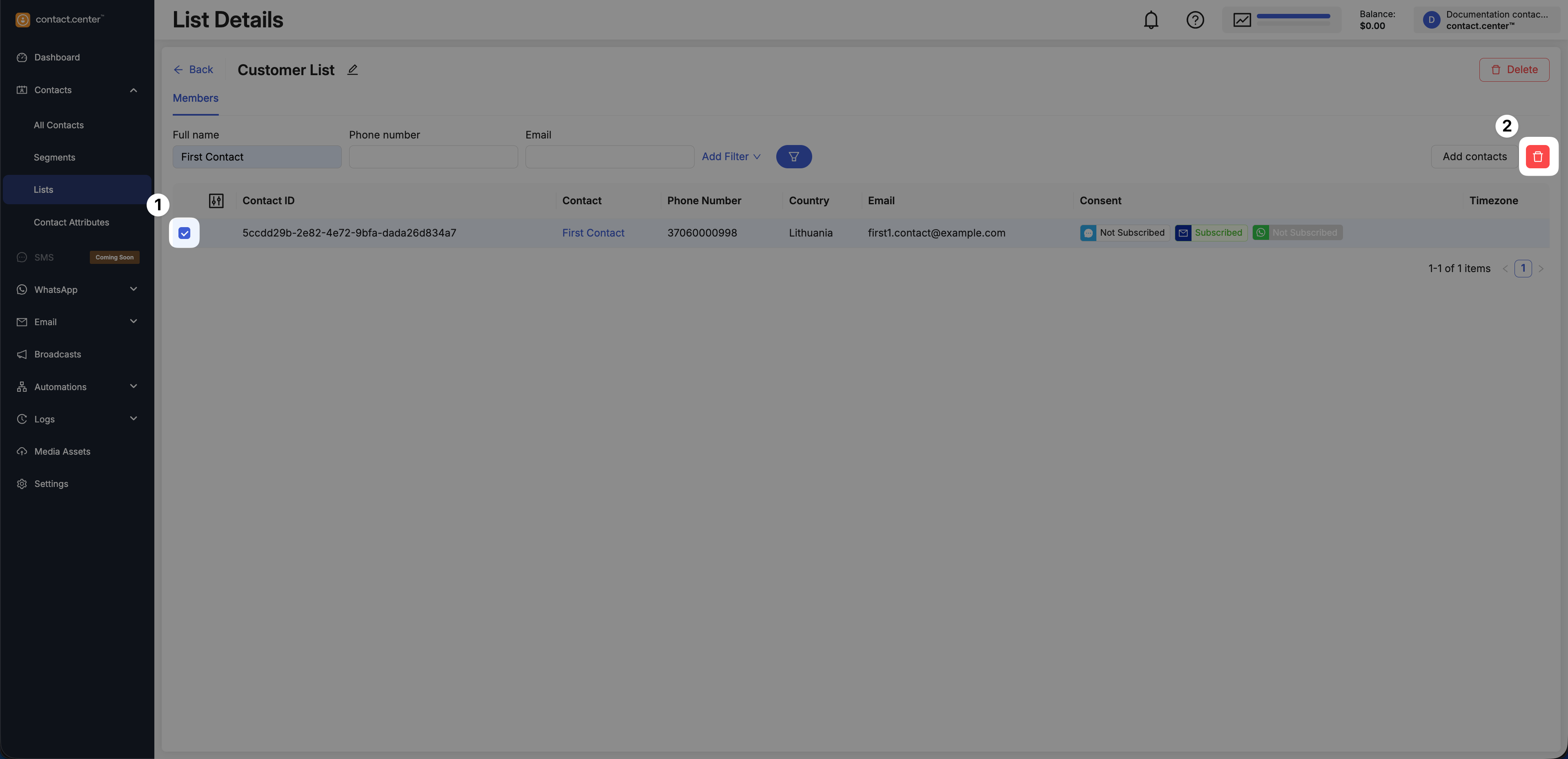Open the help question mark icon
The height and width of the screenshot is (759, 1568).
[x=1195, y=20]
